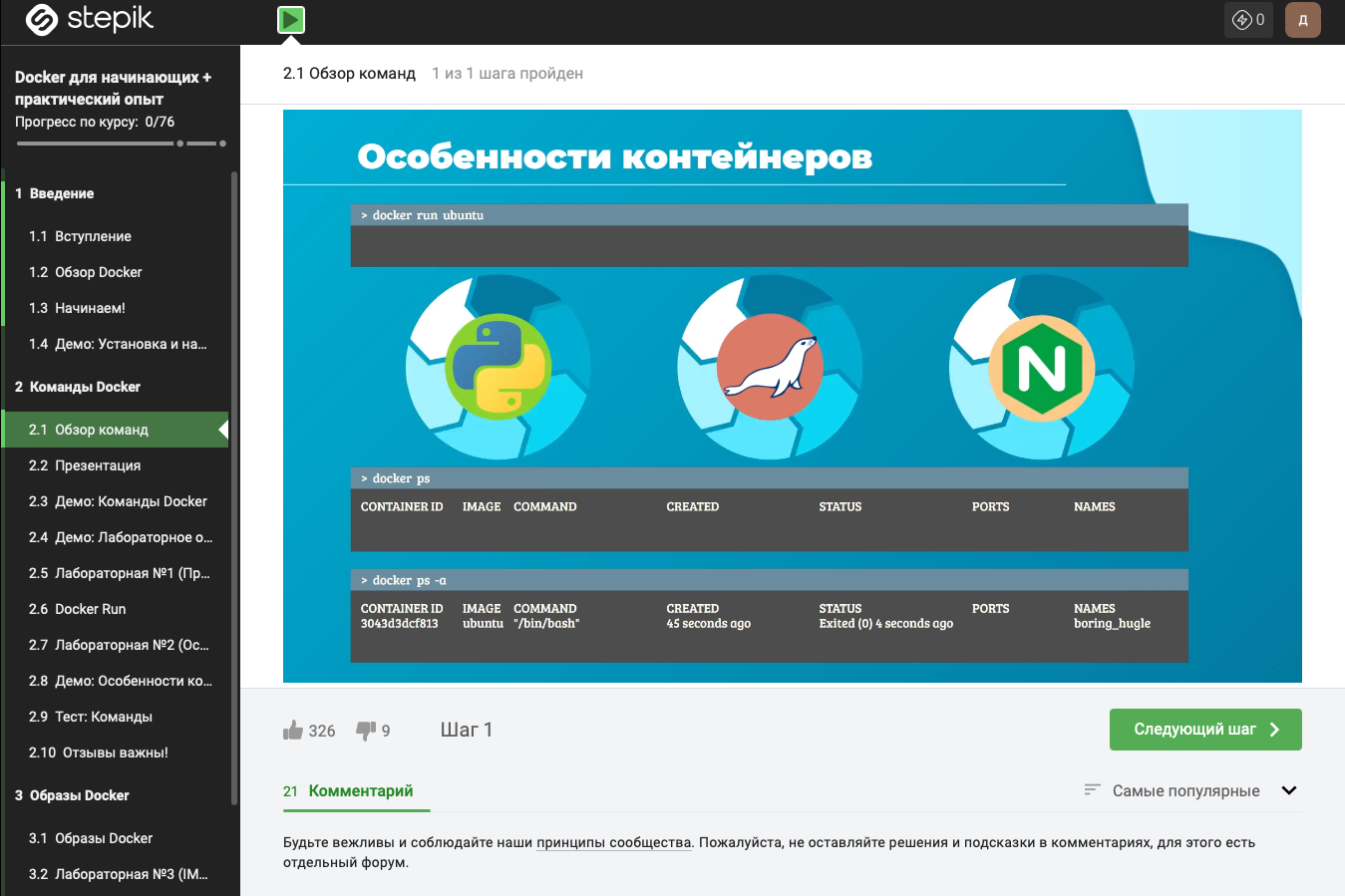Click the Следующий шаг button
This screenshot has width=1345, height=896.
1205,730
